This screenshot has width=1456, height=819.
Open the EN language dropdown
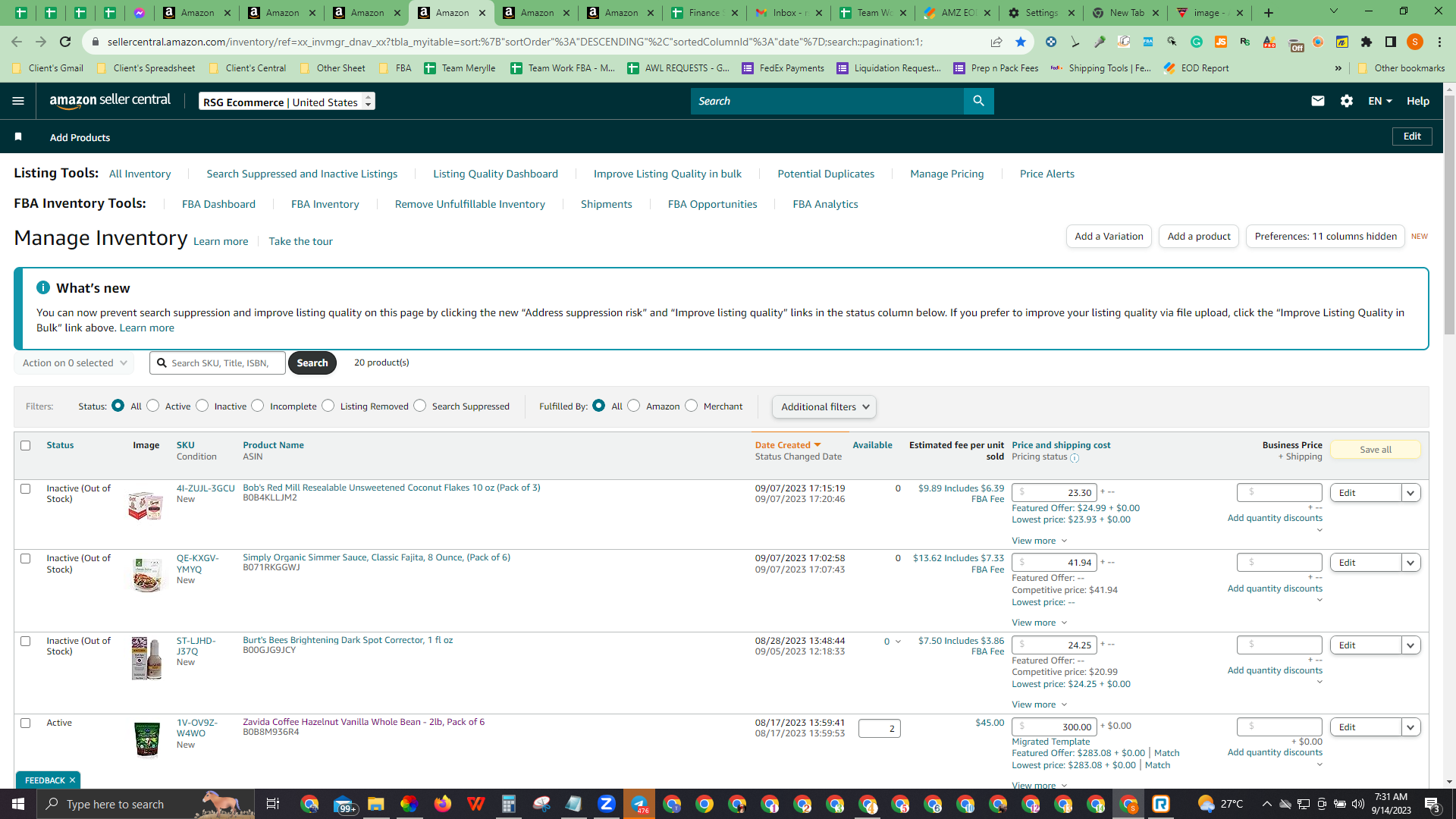click(1380, 101)
